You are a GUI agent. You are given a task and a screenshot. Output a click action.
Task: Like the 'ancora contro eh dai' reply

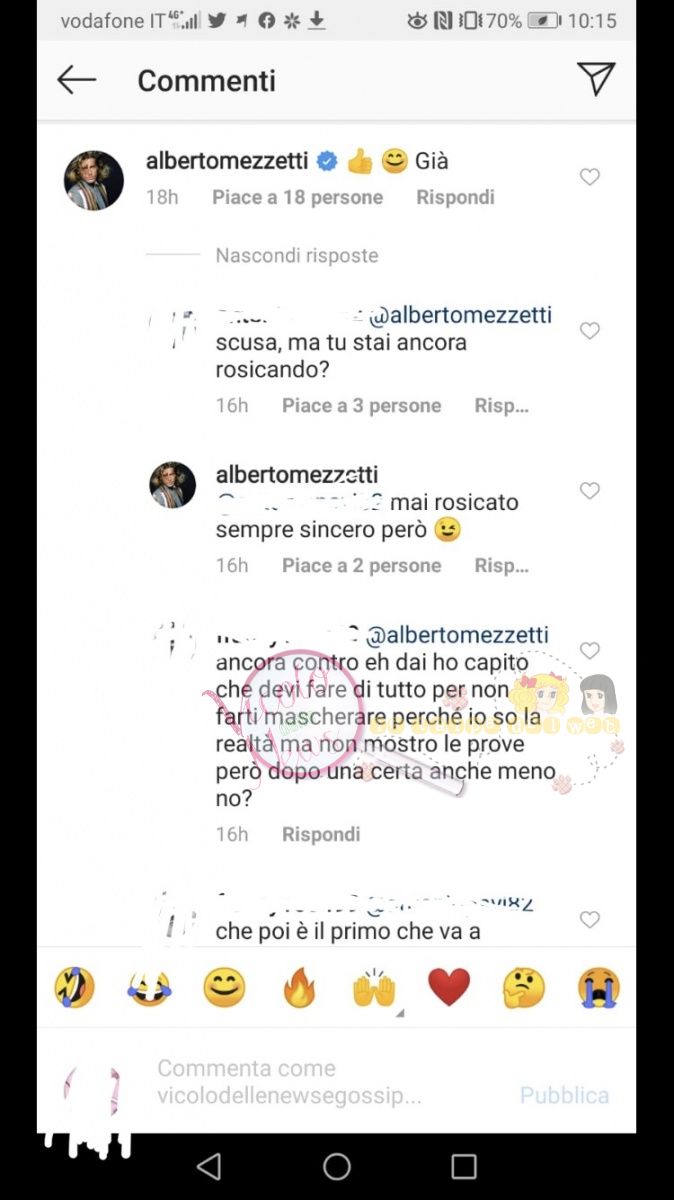[590, 651]
